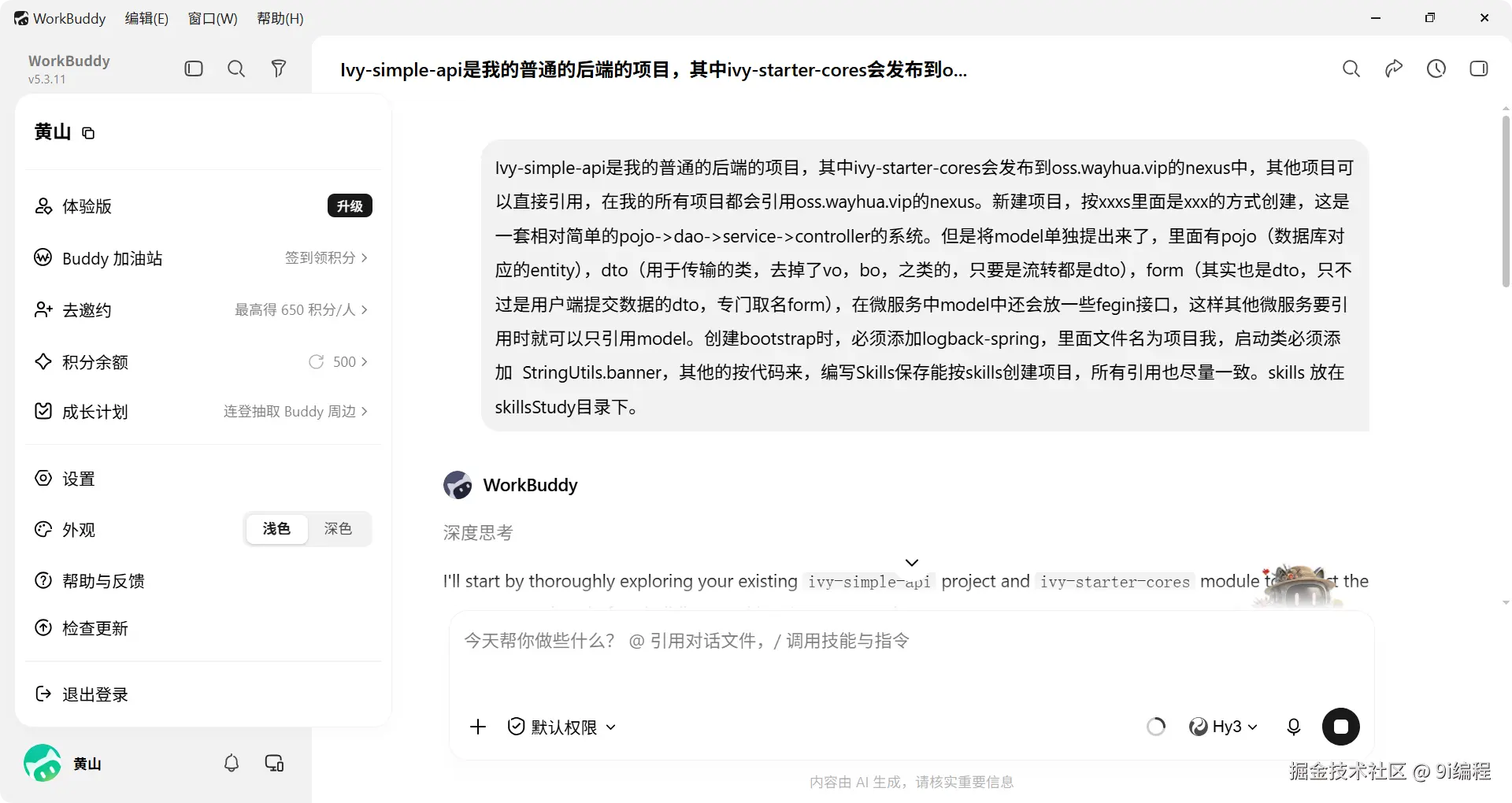This screenshot has height=803, width=1512.
Task: Click the 500 points value
Action: (x=344, y=361)
